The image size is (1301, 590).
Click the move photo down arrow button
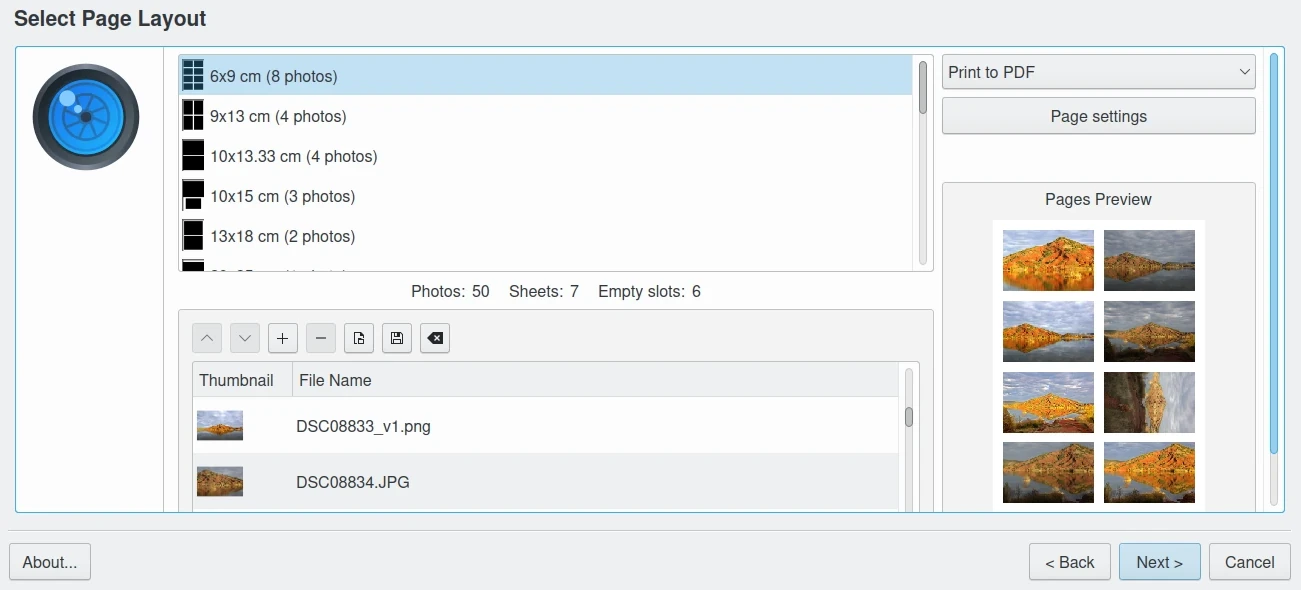coord(245,339)
